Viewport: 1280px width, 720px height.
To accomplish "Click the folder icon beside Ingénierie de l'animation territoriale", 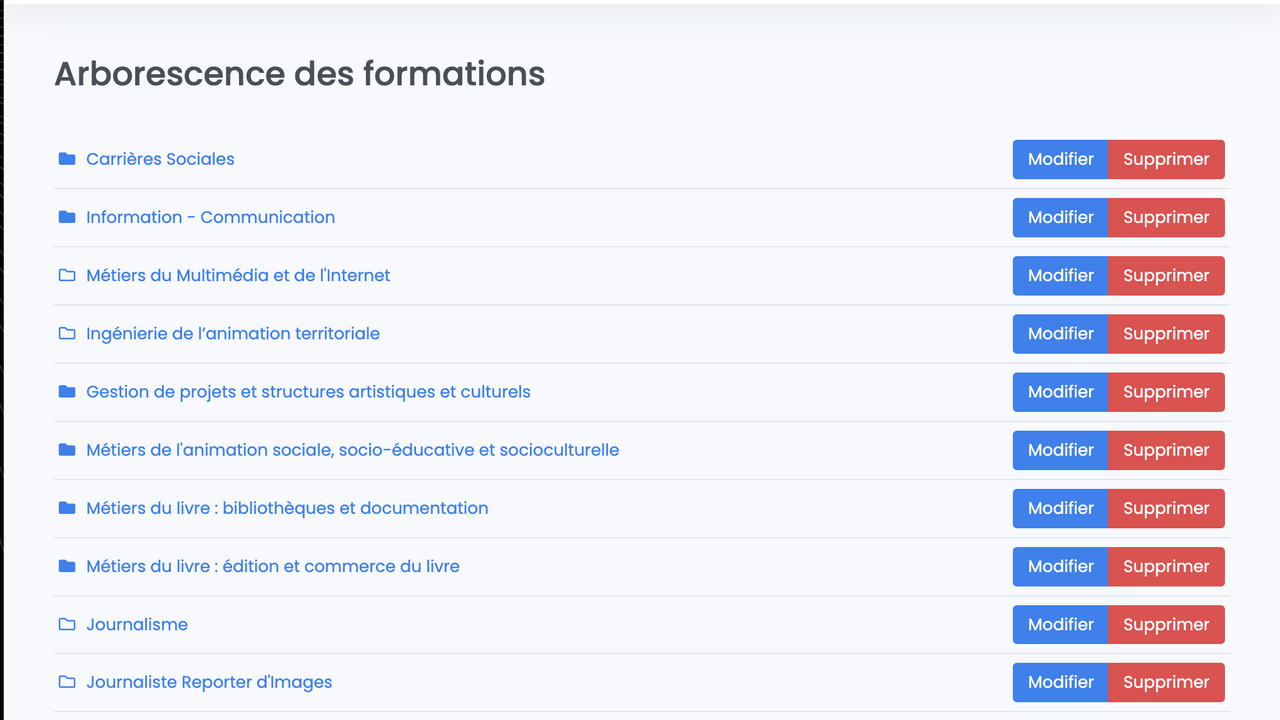I will [67, 333].
